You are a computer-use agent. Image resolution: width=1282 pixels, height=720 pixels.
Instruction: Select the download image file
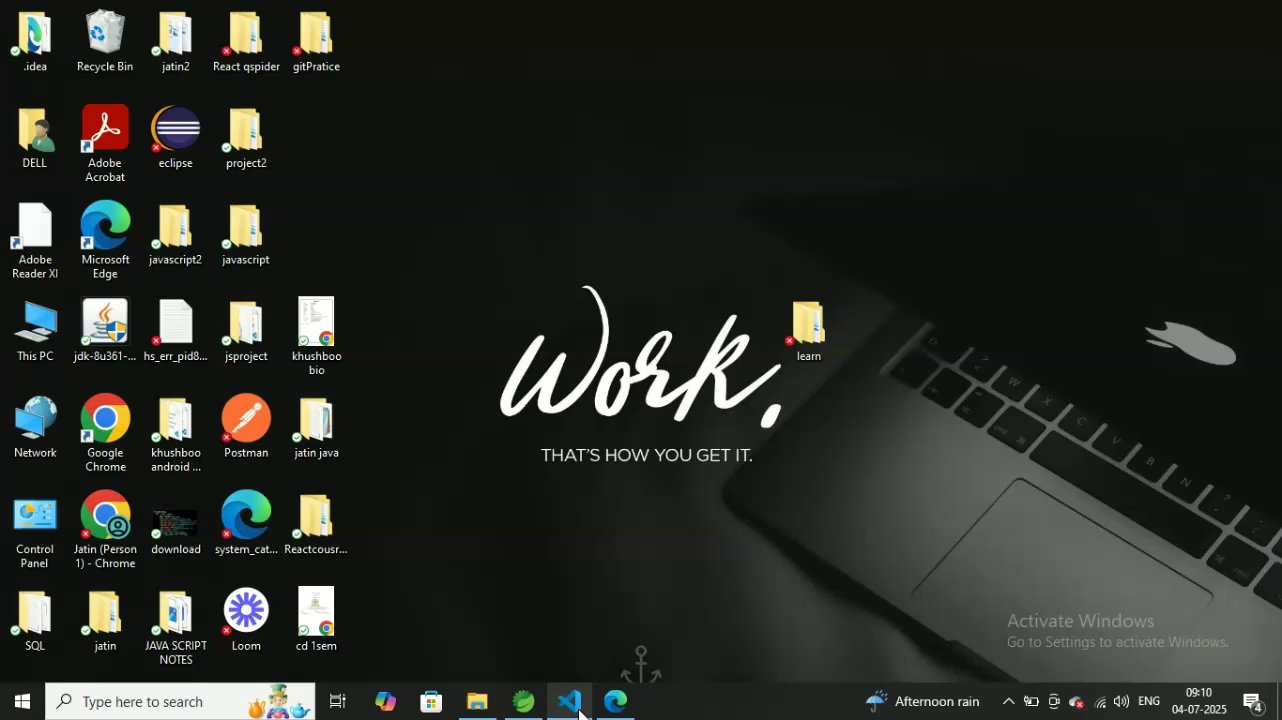(176, 531)
